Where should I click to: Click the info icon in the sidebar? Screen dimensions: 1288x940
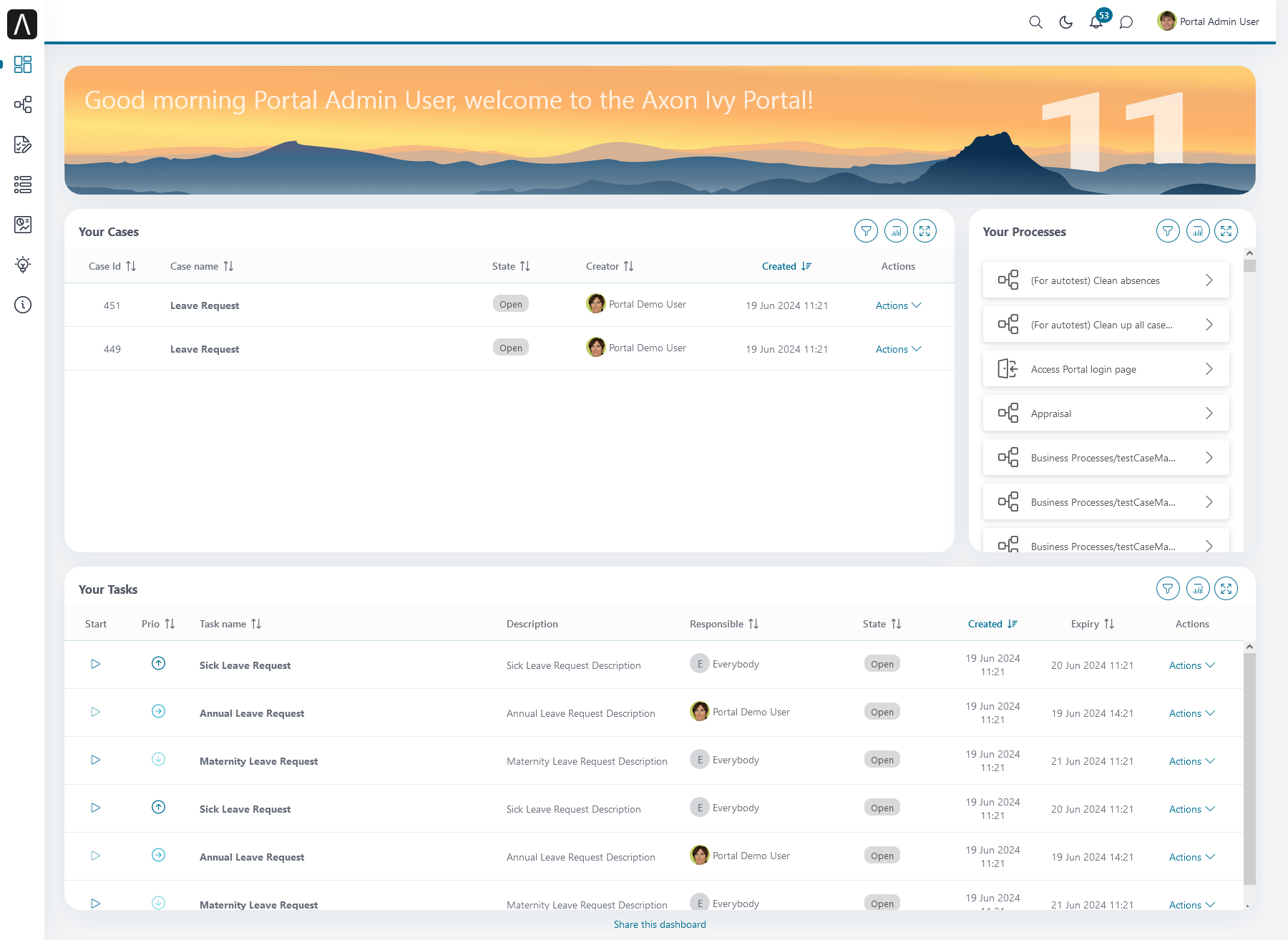(23, 305)
